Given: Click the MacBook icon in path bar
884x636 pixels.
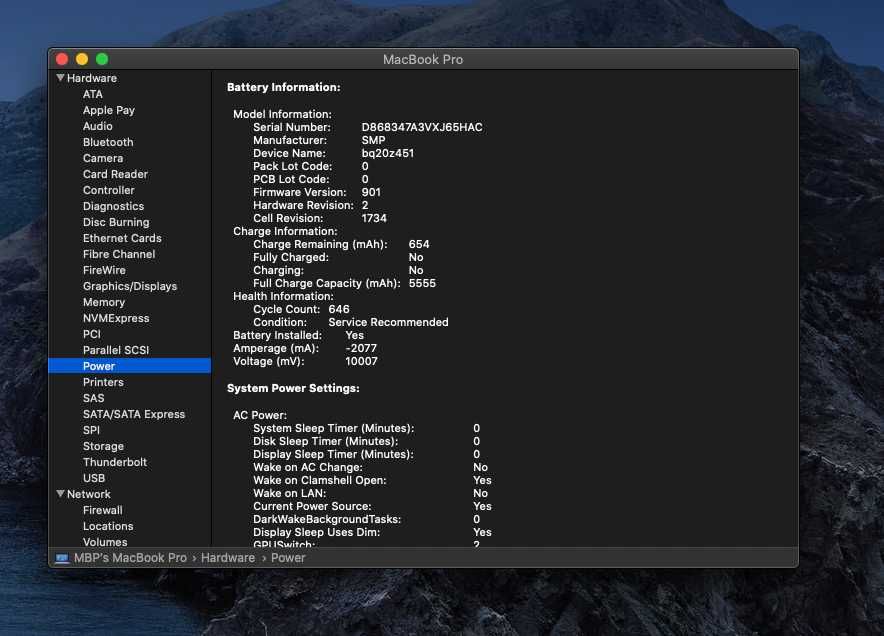Looking at the screenshot, I should [x=62, y=558].
